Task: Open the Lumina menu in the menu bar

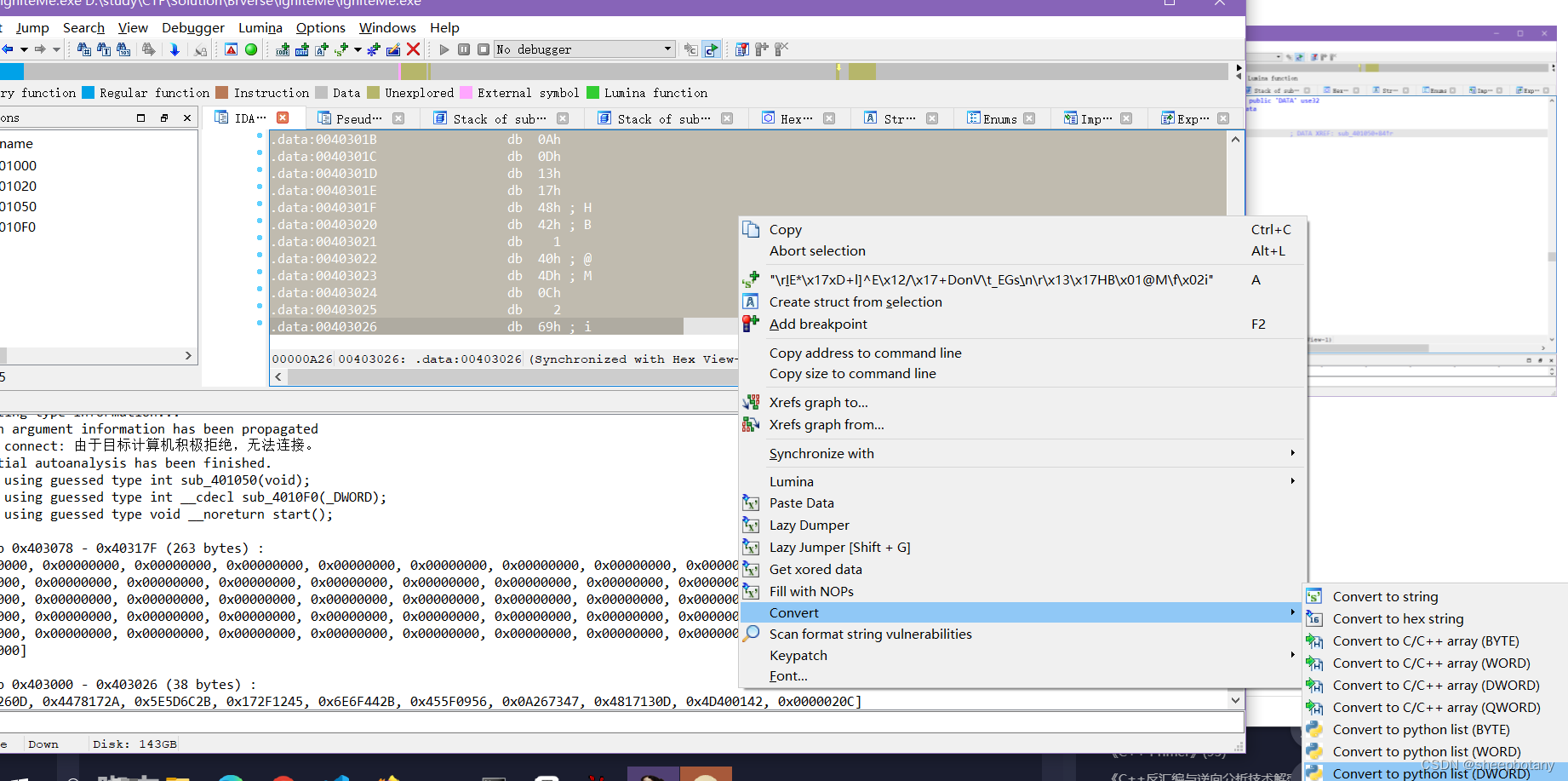Action: (260, 27)
